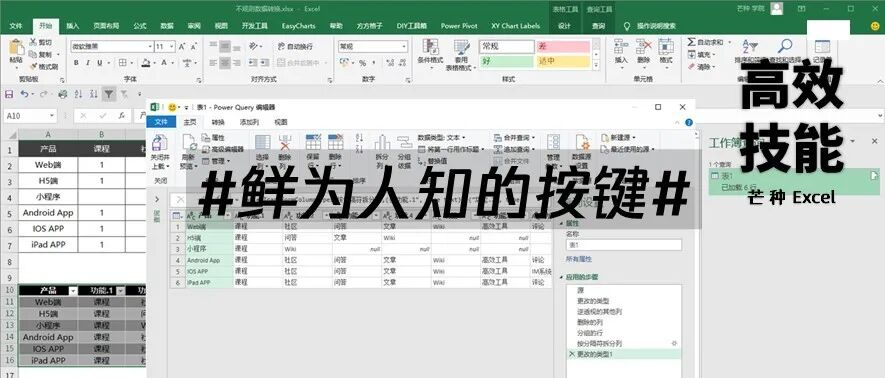Viewport: 885px width, 378px height.
Task: Open the Power Pivot ribbon tab
Action: (x=459, y=26)
